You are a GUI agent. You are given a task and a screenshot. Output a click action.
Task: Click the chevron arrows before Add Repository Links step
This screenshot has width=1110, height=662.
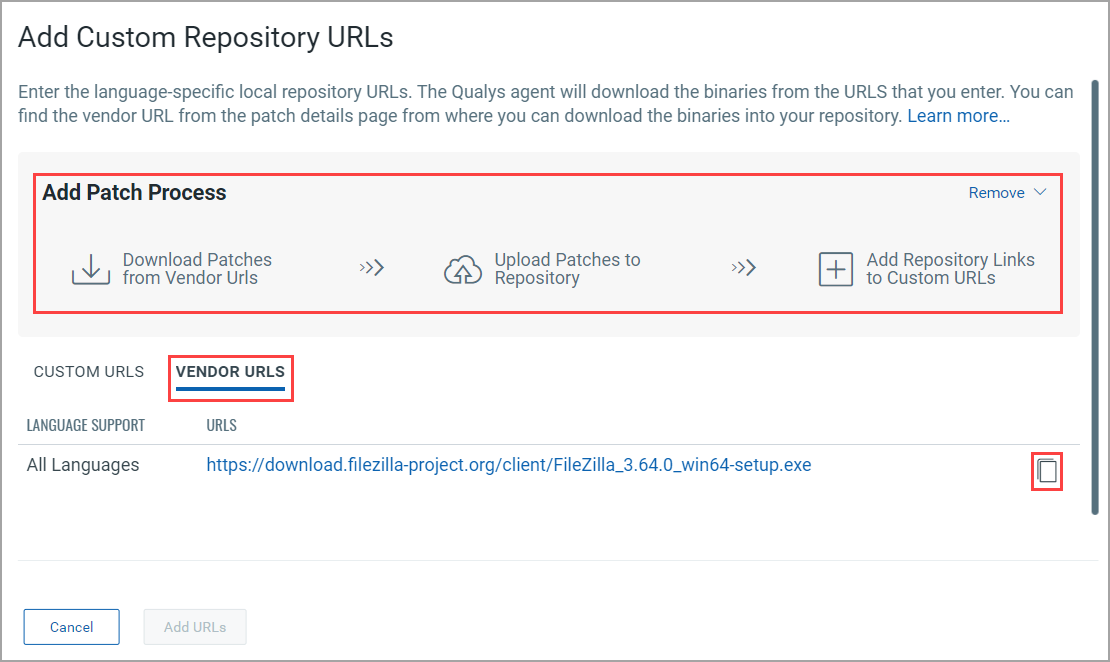click(743, 268)
